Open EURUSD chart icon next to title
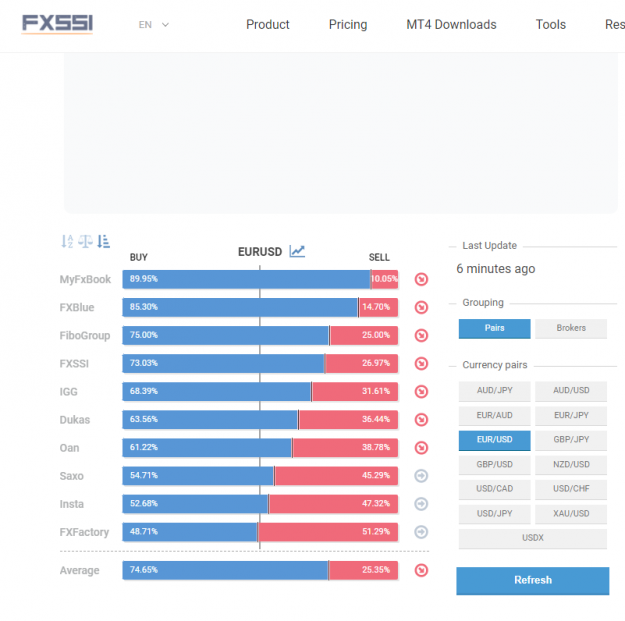Image resolution: width=625 pixels, height=621 pixels. pyautogui.click(x=297, y=251)
